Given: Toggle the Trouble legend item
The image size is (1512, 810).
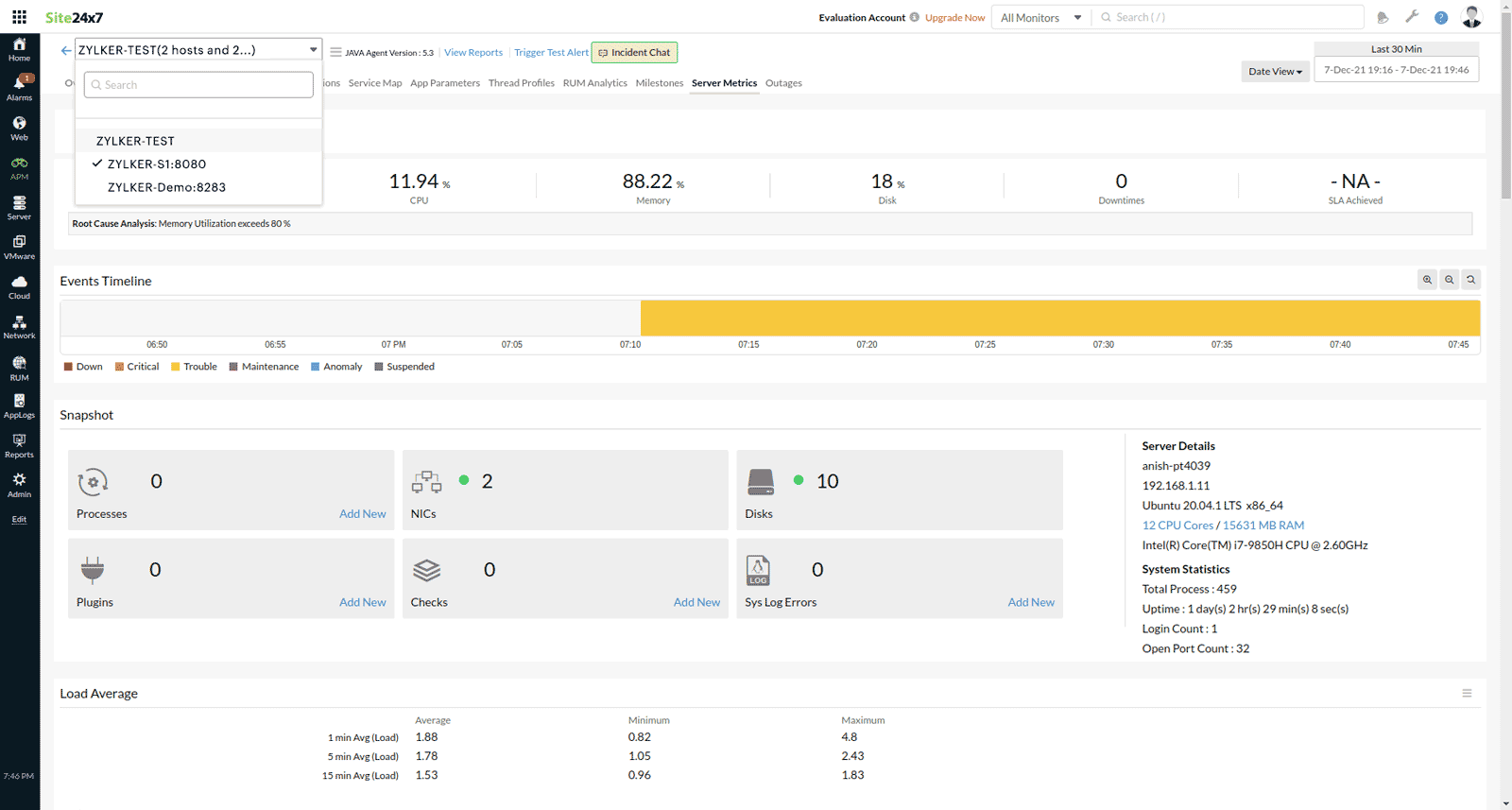Looking at the screenshot, I should point(194,367).
